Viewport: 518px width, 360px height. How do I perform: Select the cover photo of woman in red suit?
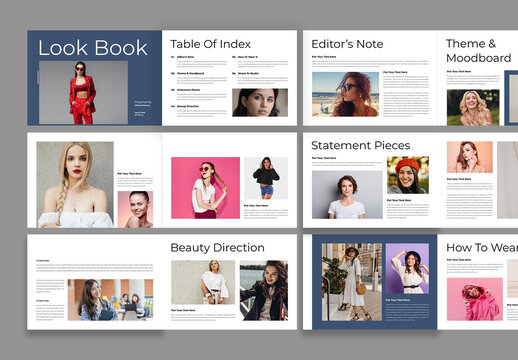coord(83,92)
